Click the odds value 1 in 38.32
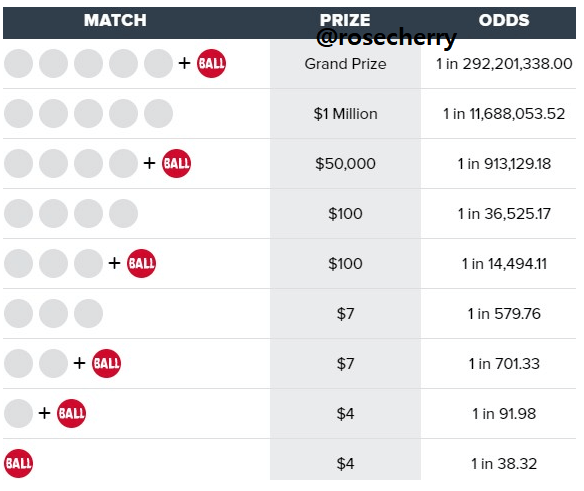Image resolution: width=584 pixels, height=491 pixels. (504, 464)
